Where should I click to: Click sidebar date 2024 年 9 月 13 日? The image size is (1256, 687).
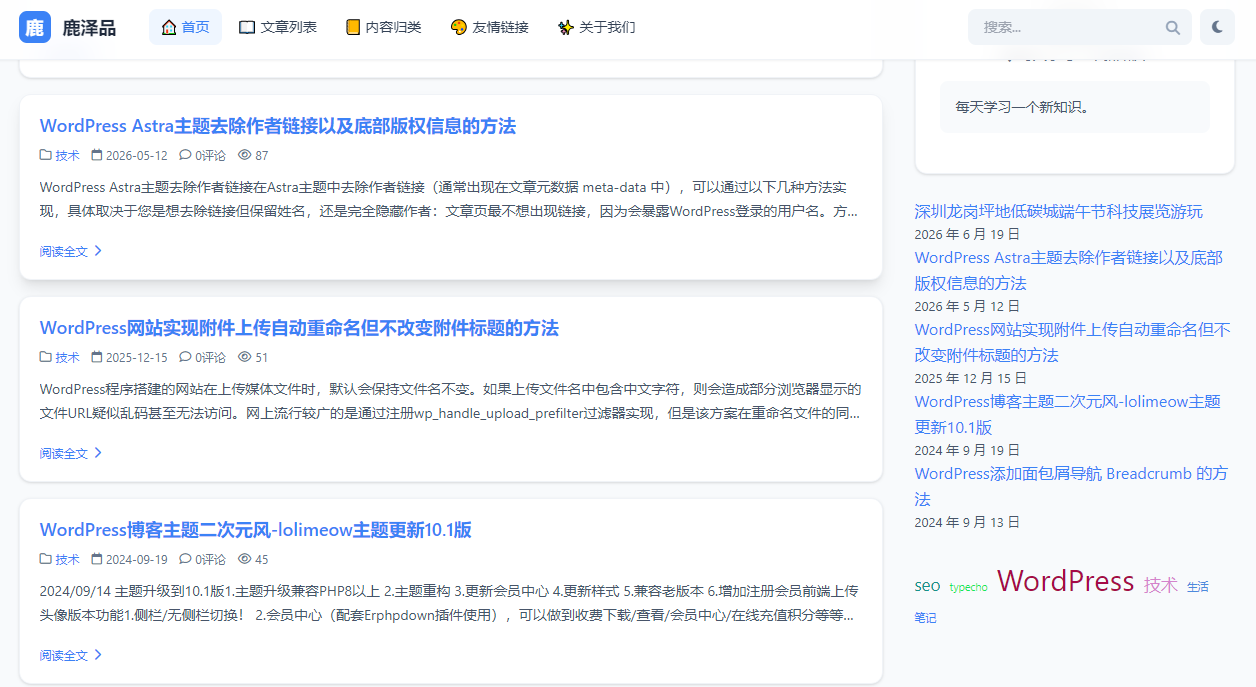click(967, 522)
